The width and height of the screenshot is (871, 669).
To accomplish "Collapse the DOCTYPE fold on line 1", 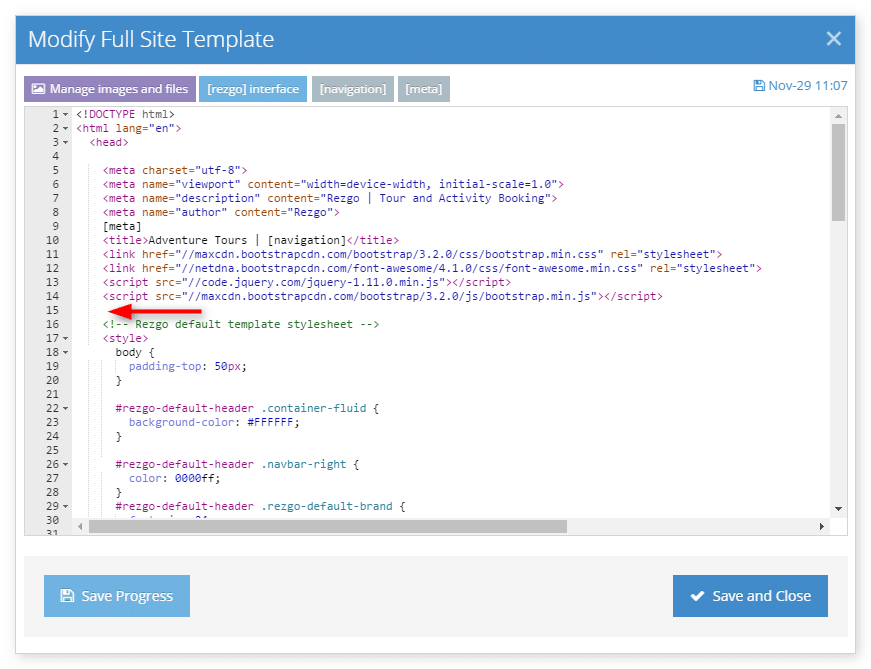I will [66, 114].
